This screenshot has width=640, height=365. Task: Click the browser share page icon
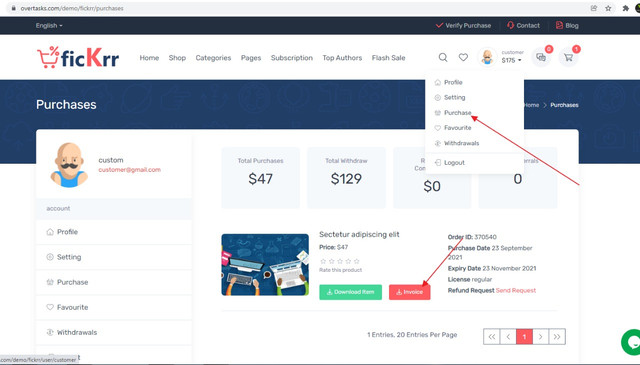tap(594, 8)
